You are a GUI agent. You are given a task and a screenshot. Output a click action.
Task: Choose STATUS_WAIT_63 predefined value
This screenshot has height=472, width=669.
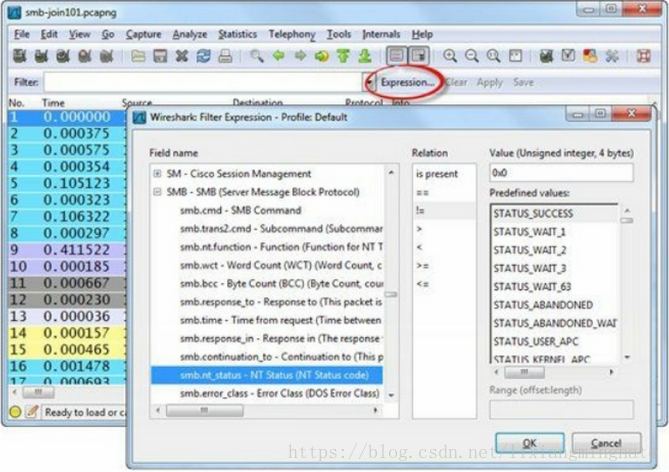(x=554, y=287)
